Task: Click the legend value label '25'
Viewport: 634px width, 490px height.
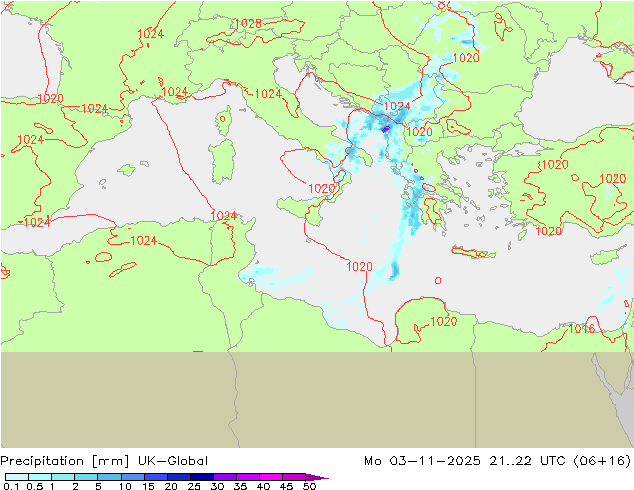Action: [194, 486]
